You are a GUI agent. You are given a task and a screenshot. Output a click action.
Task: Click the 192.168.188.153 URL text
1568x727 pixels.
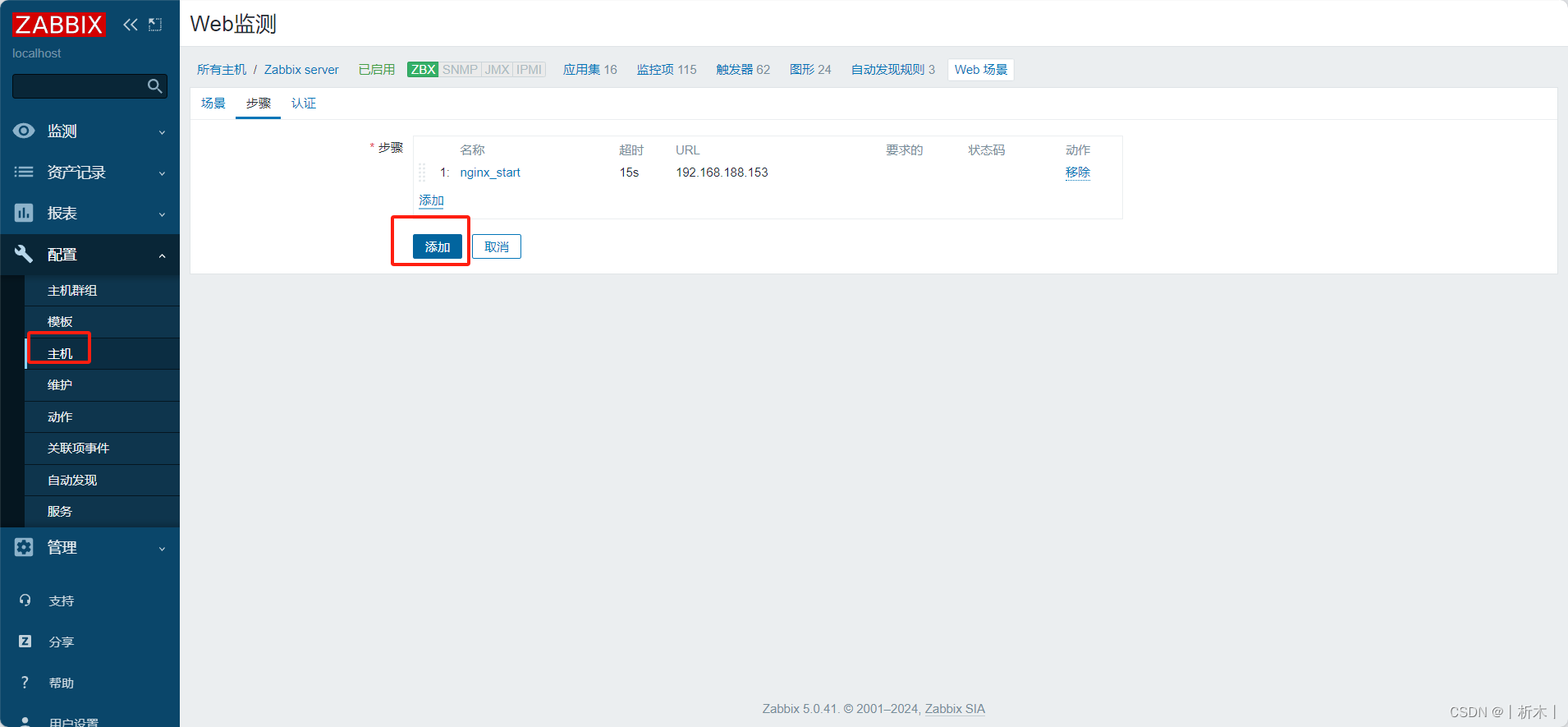tap(722, 173)
